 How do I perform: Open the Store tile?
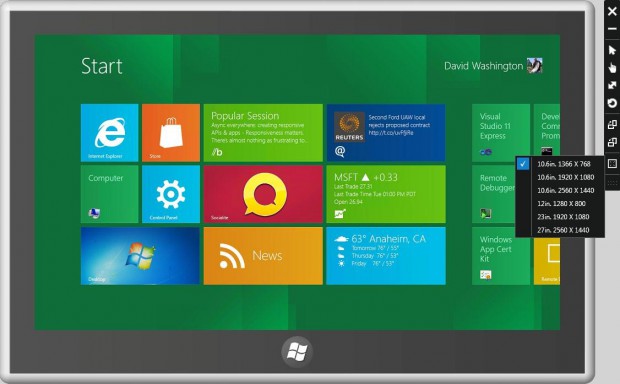click(171, 133)
